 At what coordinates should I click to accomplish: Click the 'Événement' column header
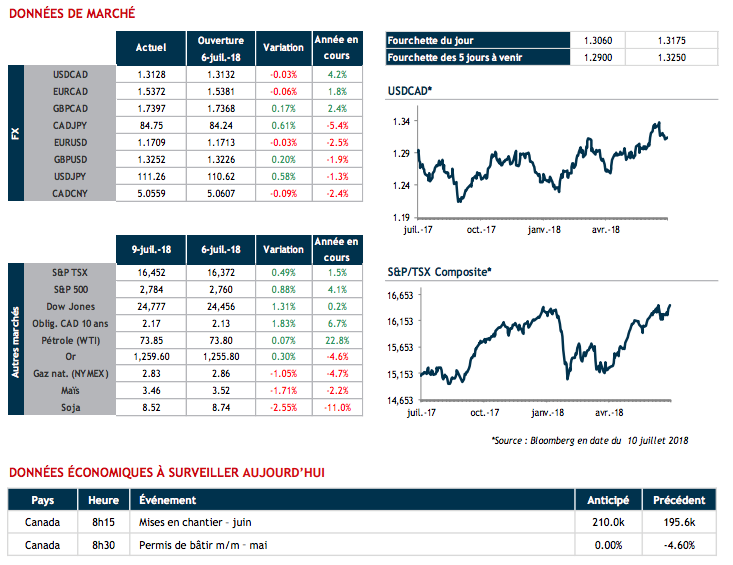coord(168,500)
